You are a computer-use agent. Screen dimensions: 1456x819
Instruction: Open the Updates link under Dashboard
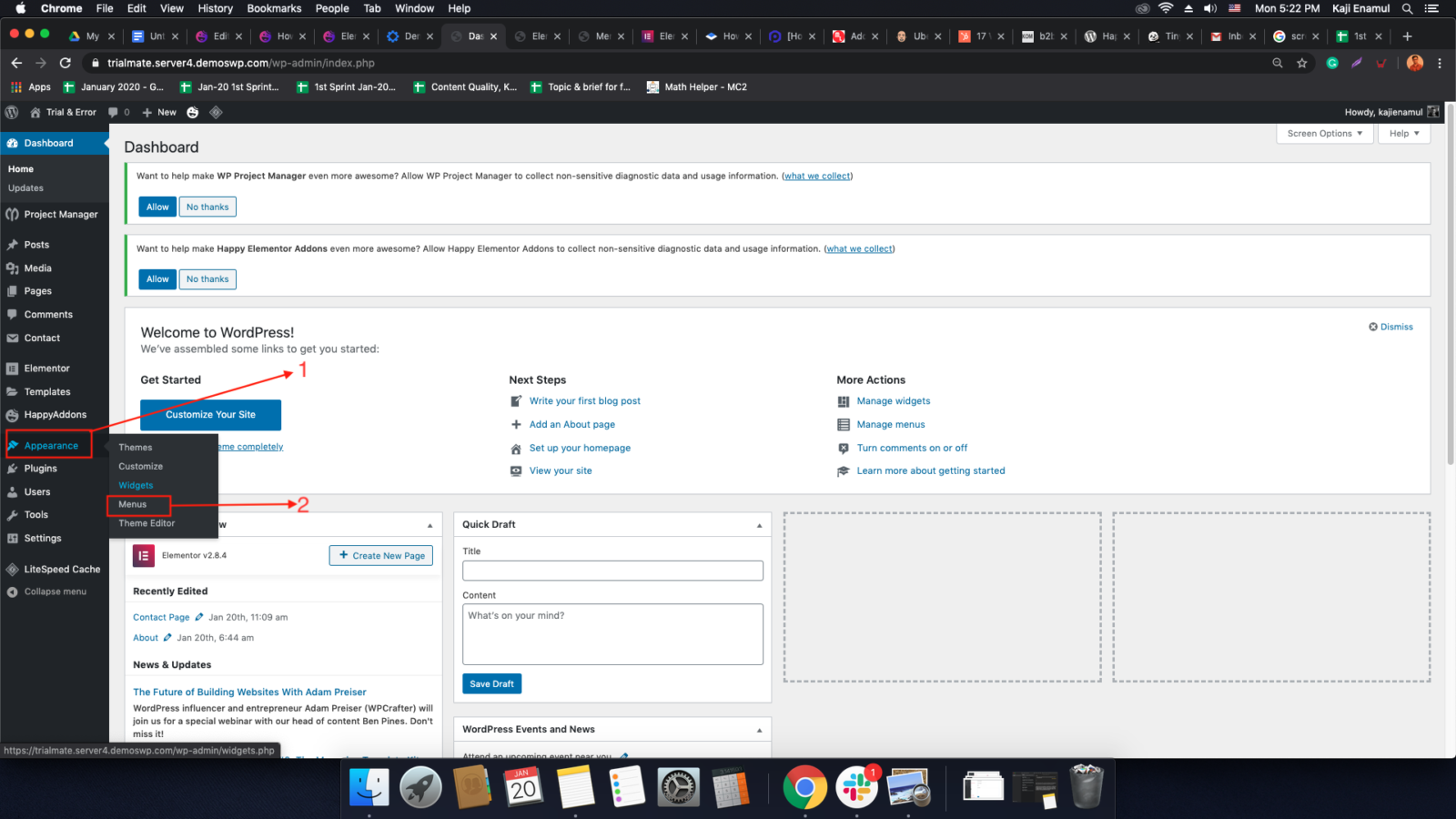pyautogui.click(x=25, y=188)
